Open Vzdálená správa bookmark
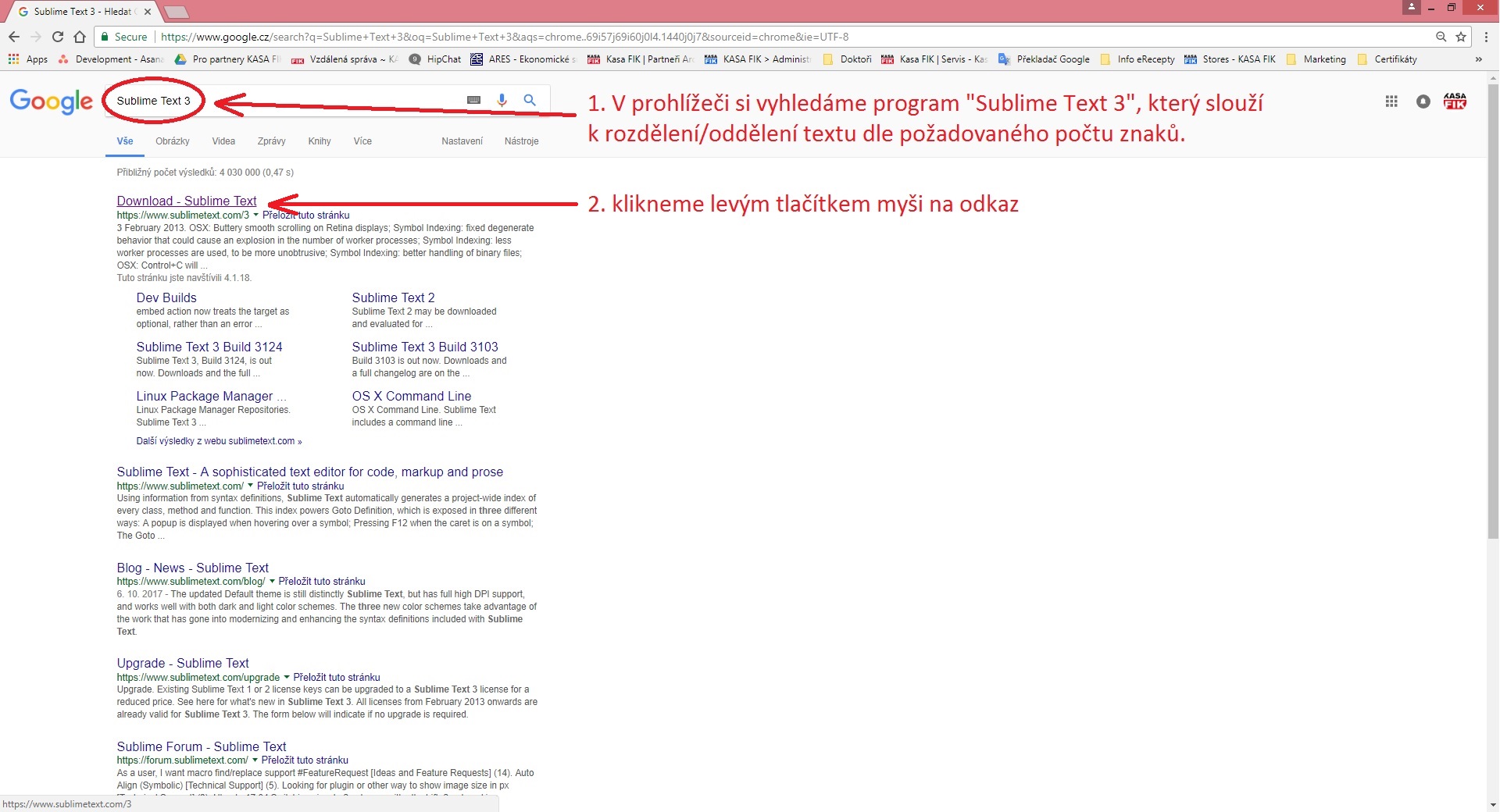This screenshot has width=1500, height=812. [x=345, y=59]
